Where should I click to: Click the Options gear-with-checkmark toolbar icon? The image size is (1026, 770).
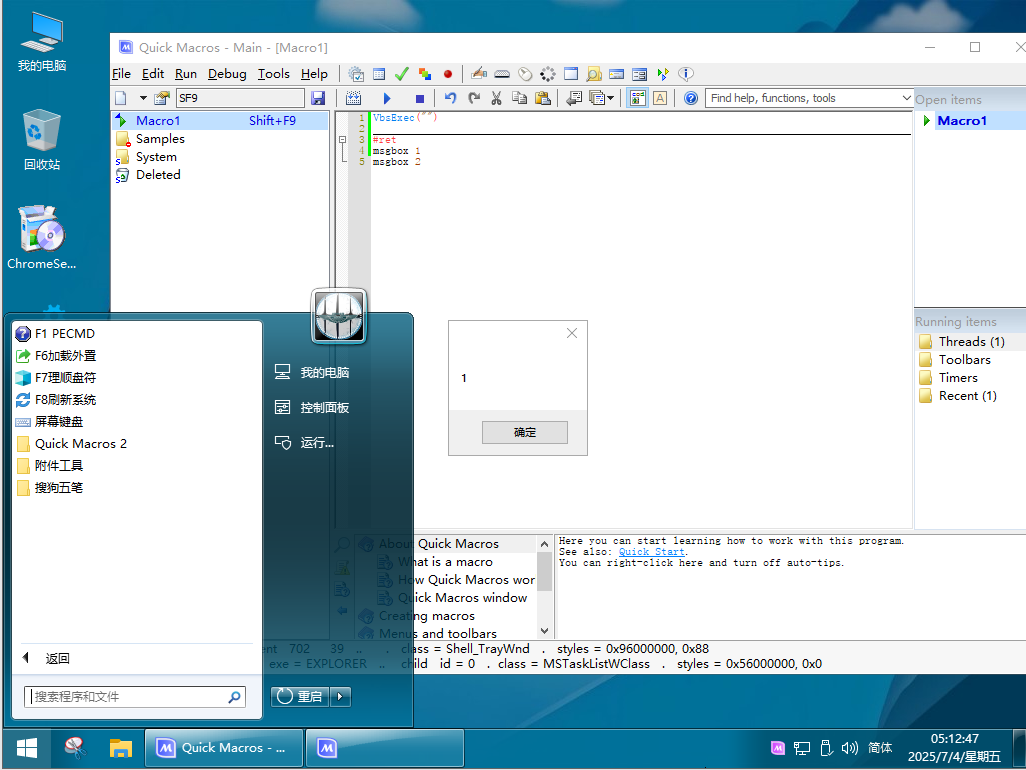click(x=356, y=74)
